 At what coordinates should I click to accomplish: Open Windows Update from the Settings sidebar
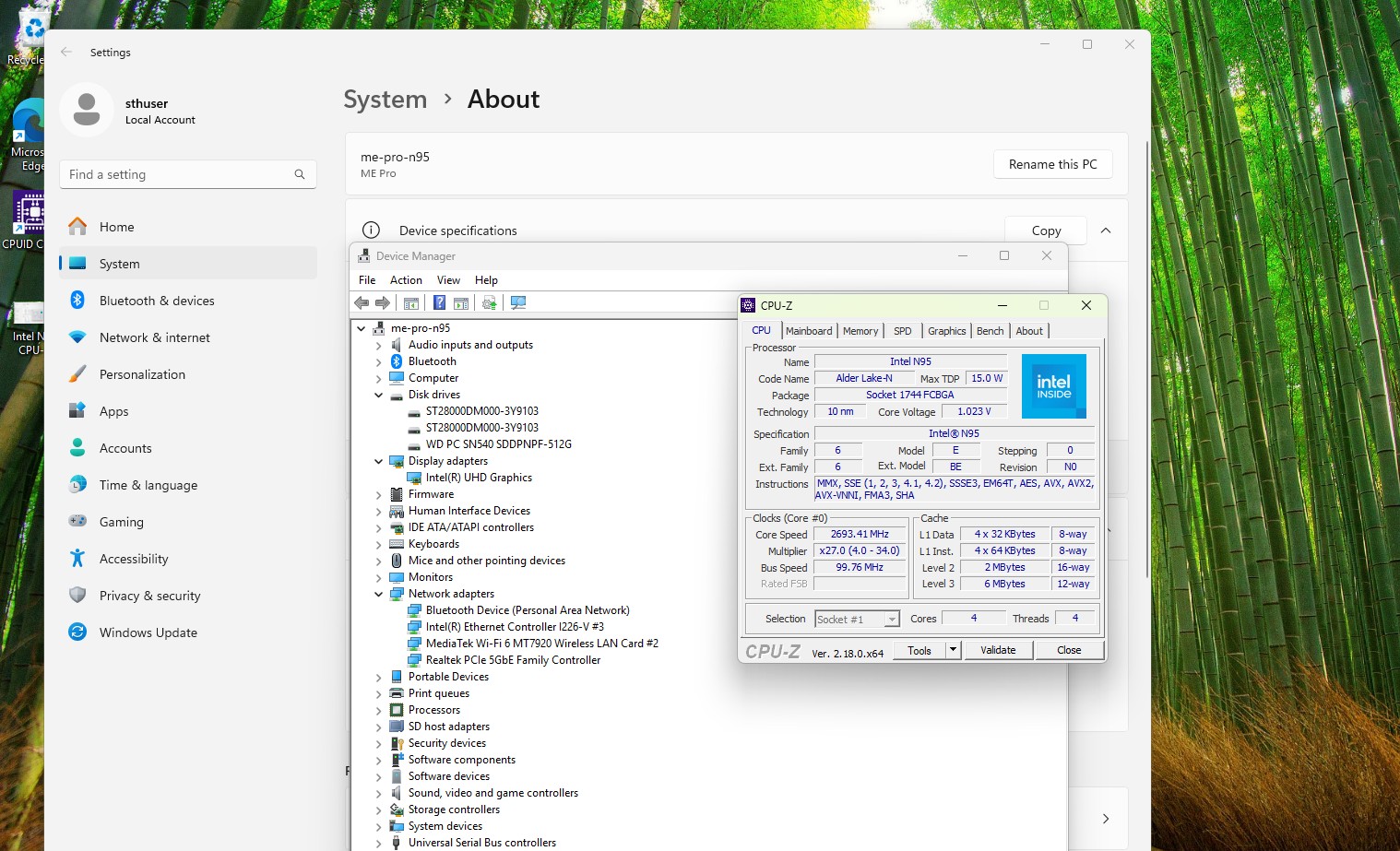coord(148,632)
